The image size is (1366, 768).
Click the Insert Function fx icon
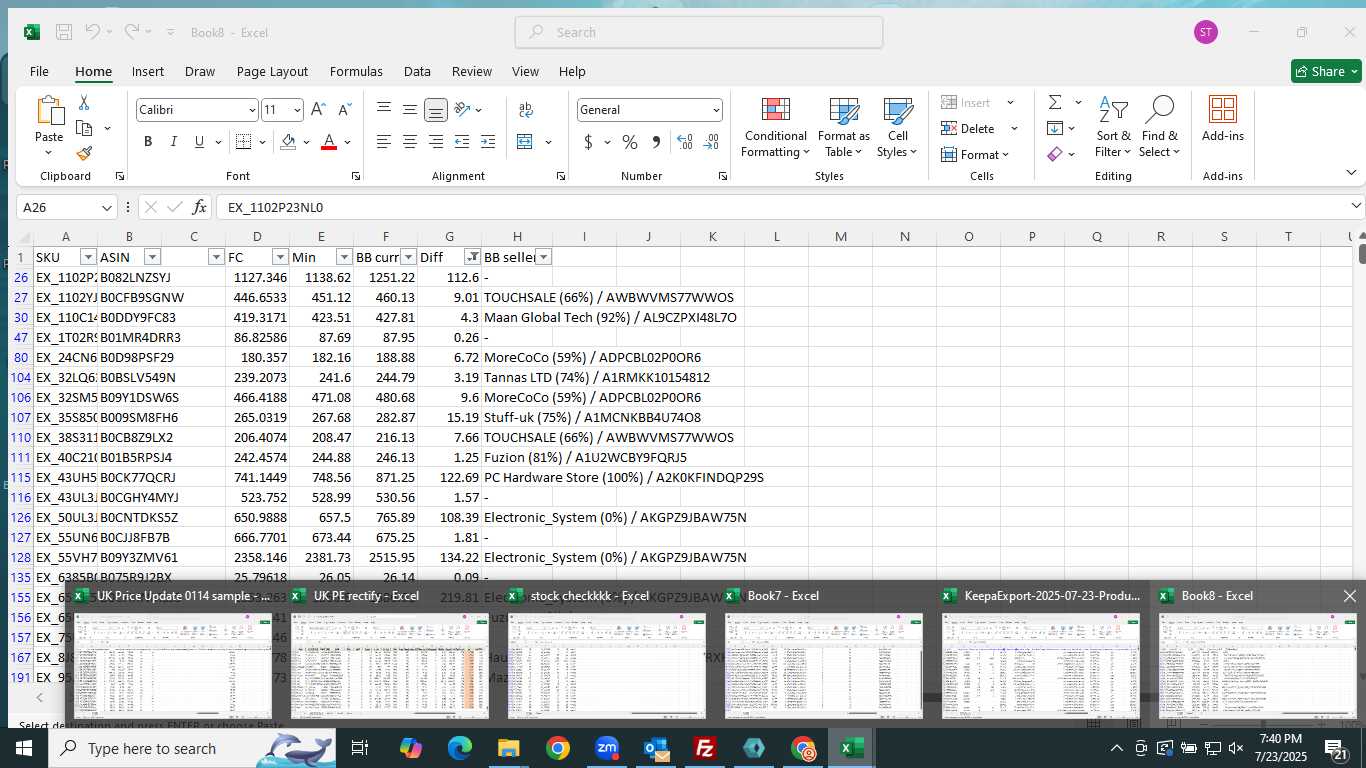click(200, 207)
